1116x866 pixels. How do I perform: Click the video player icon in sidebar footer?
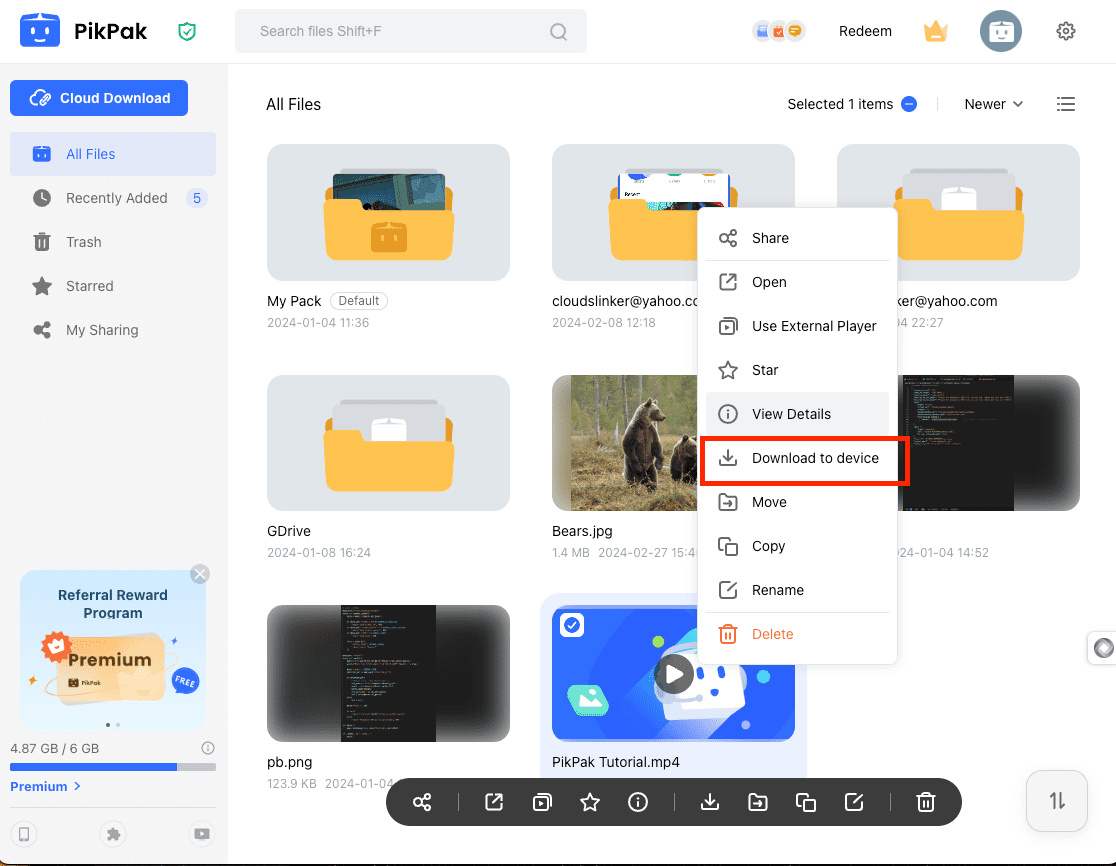(202, 834)
